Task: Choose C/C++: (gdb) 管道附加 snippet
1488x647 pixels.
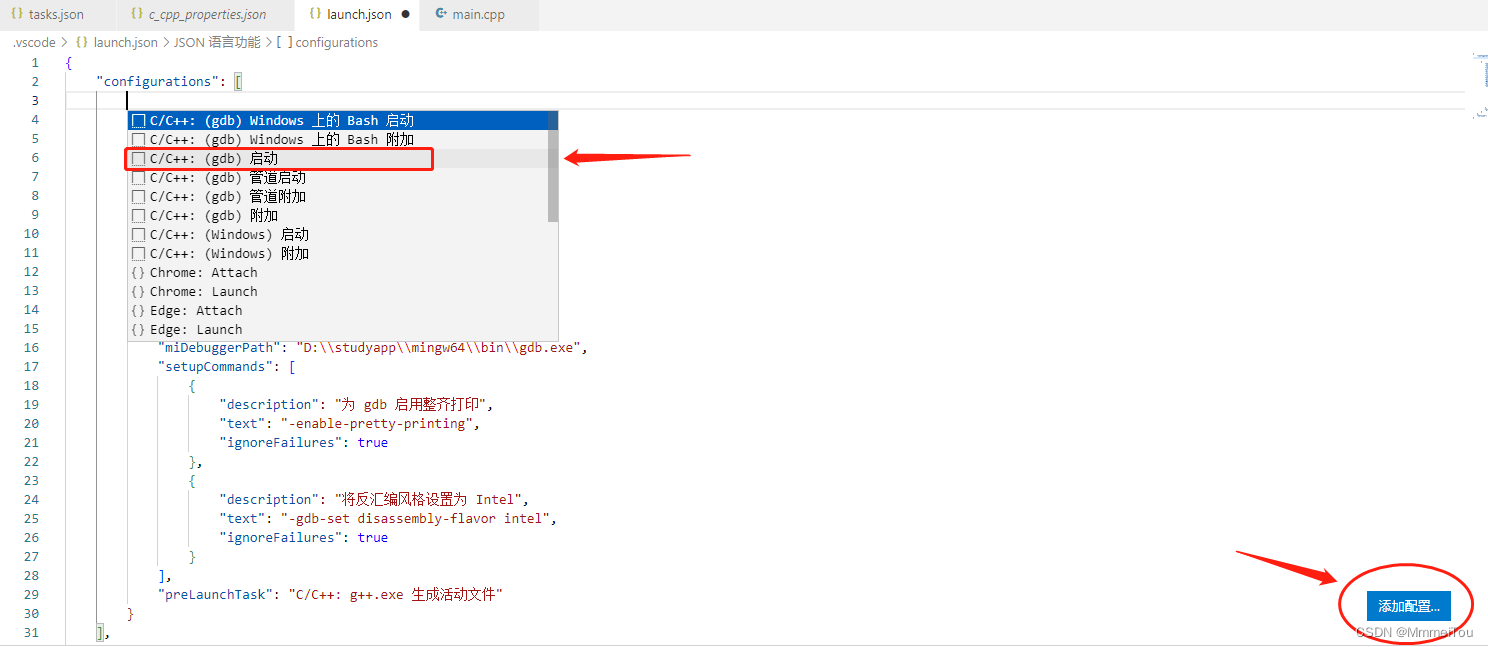Action: click(x=338, y=196)
